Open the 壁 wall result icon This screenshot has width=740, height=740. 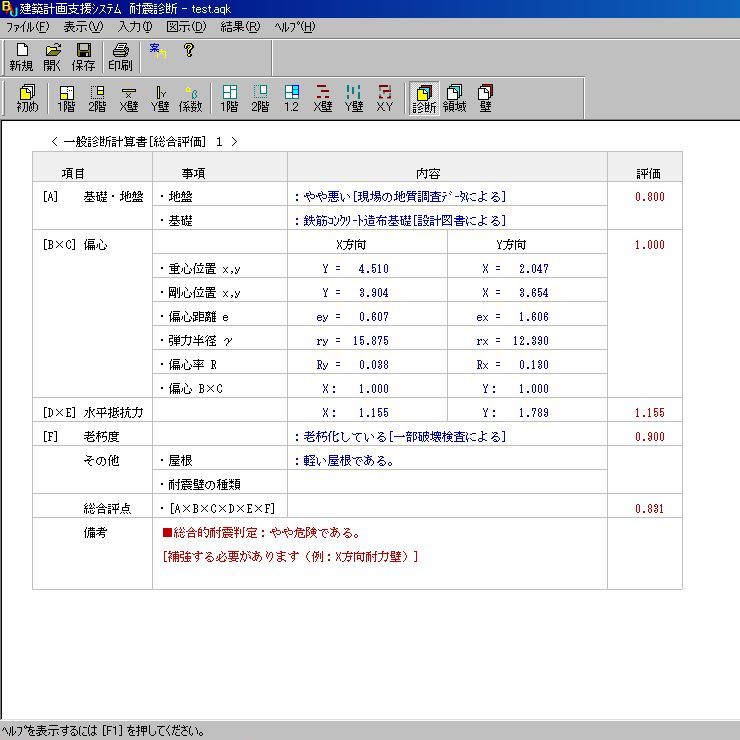[x=486, y=98]
